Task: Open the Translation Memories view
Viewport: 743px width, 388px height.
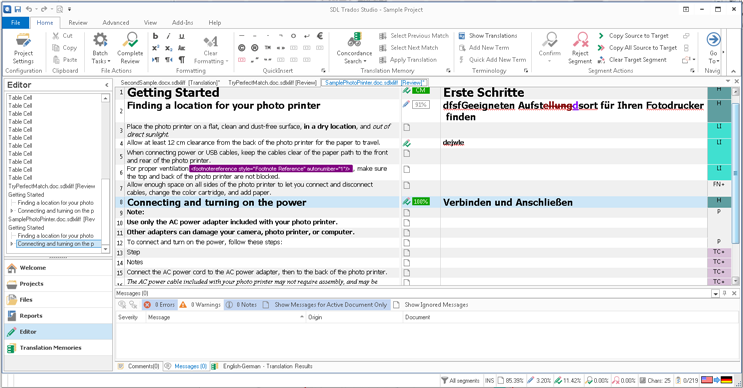Action: click(58, 348)
